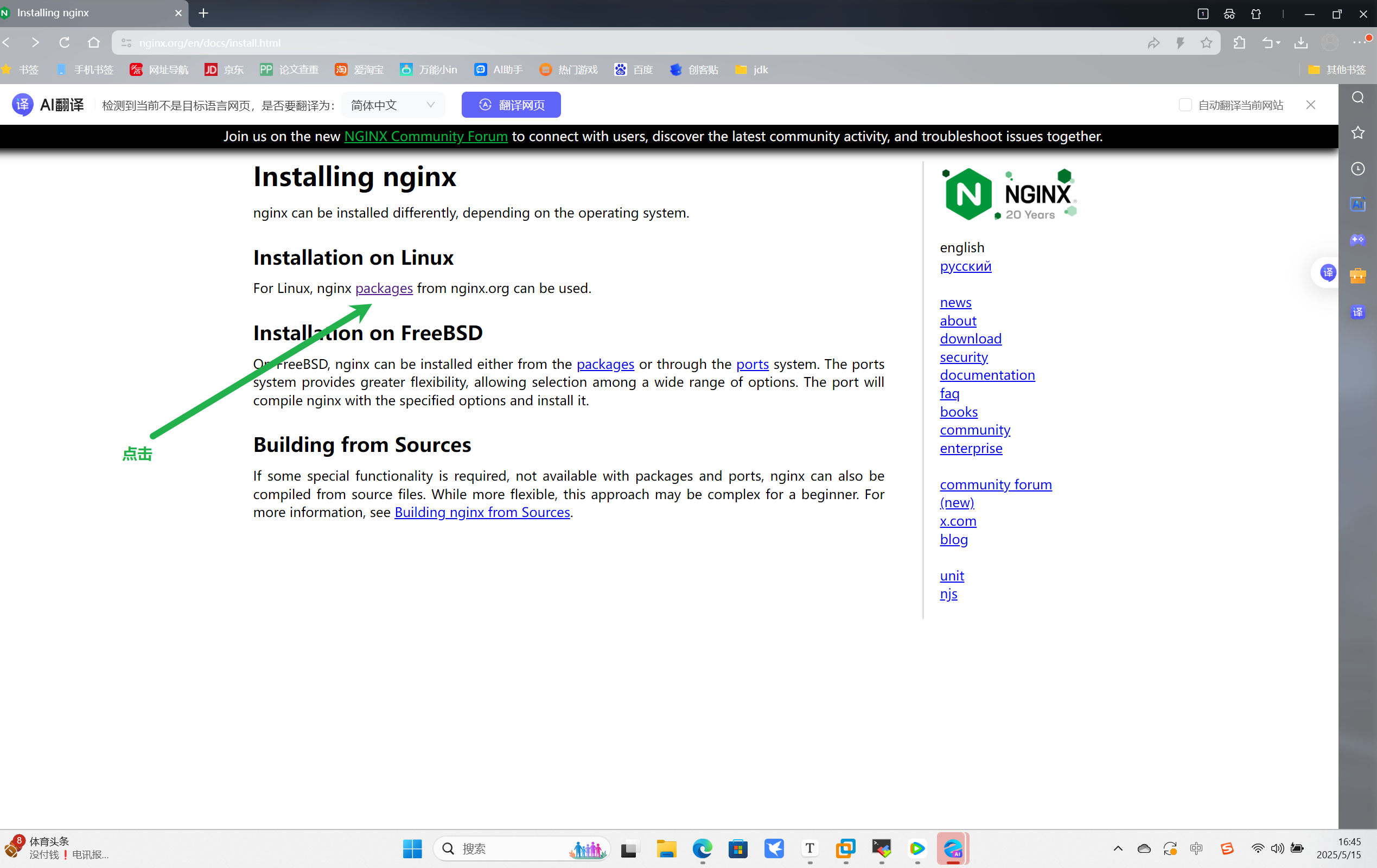Click inside the address bar
This screenshot has height=868, width=1377.
coord(400,42)
